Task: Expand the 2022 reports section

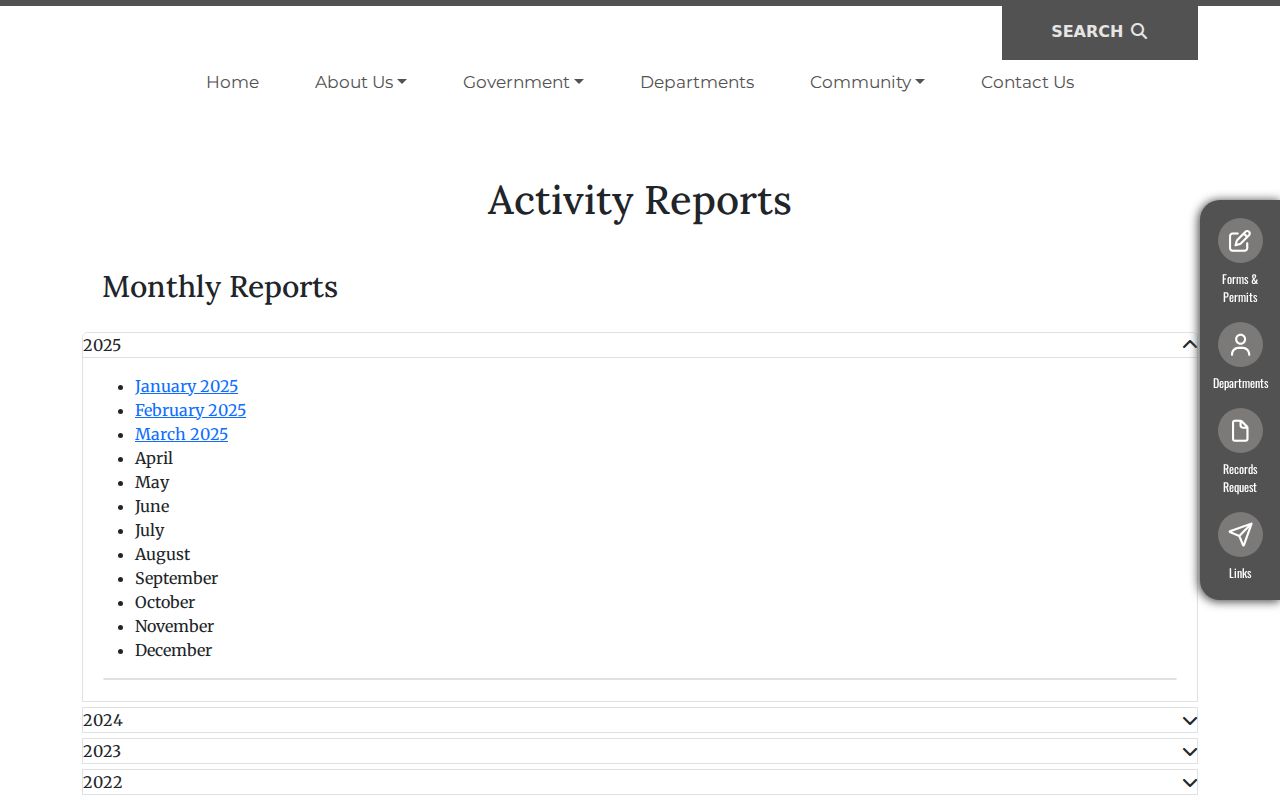Action: (640, 782)
